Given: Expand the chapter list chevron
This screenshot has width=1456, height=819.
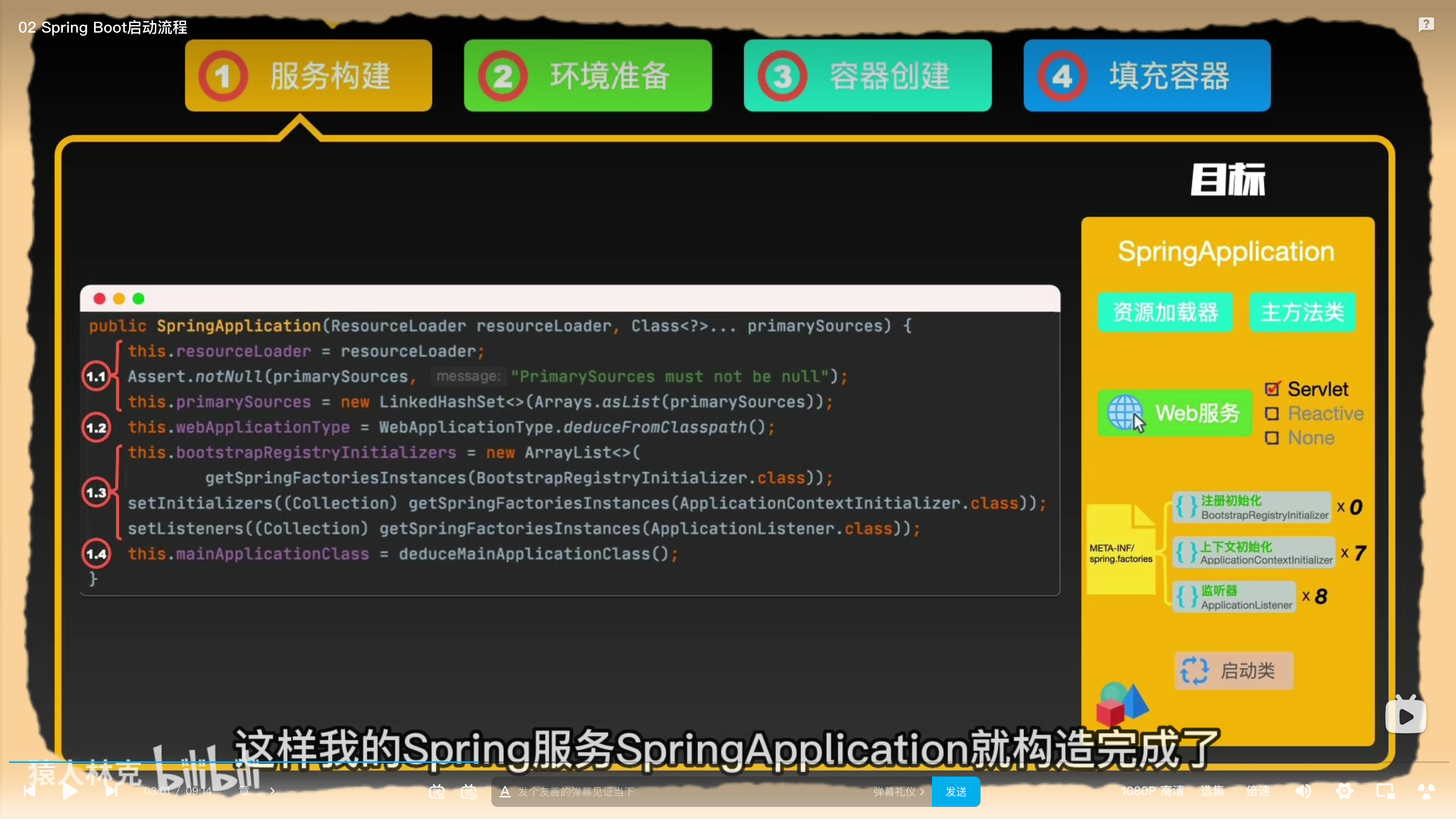Looking at the screenshot, I should pyautogui.click(x=272, y=791).
